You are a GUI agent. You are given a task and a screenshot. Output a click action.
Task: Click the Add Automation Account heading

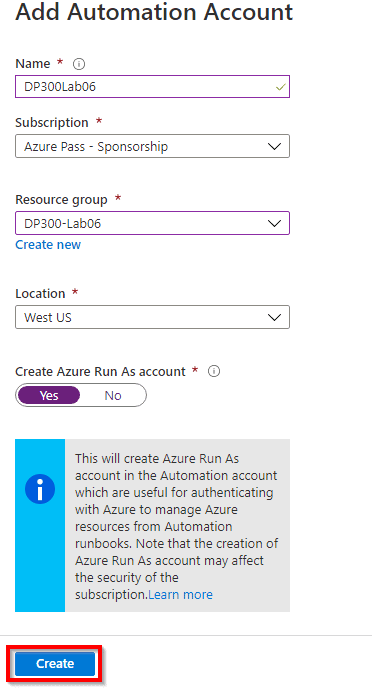(x=154, y=11)
